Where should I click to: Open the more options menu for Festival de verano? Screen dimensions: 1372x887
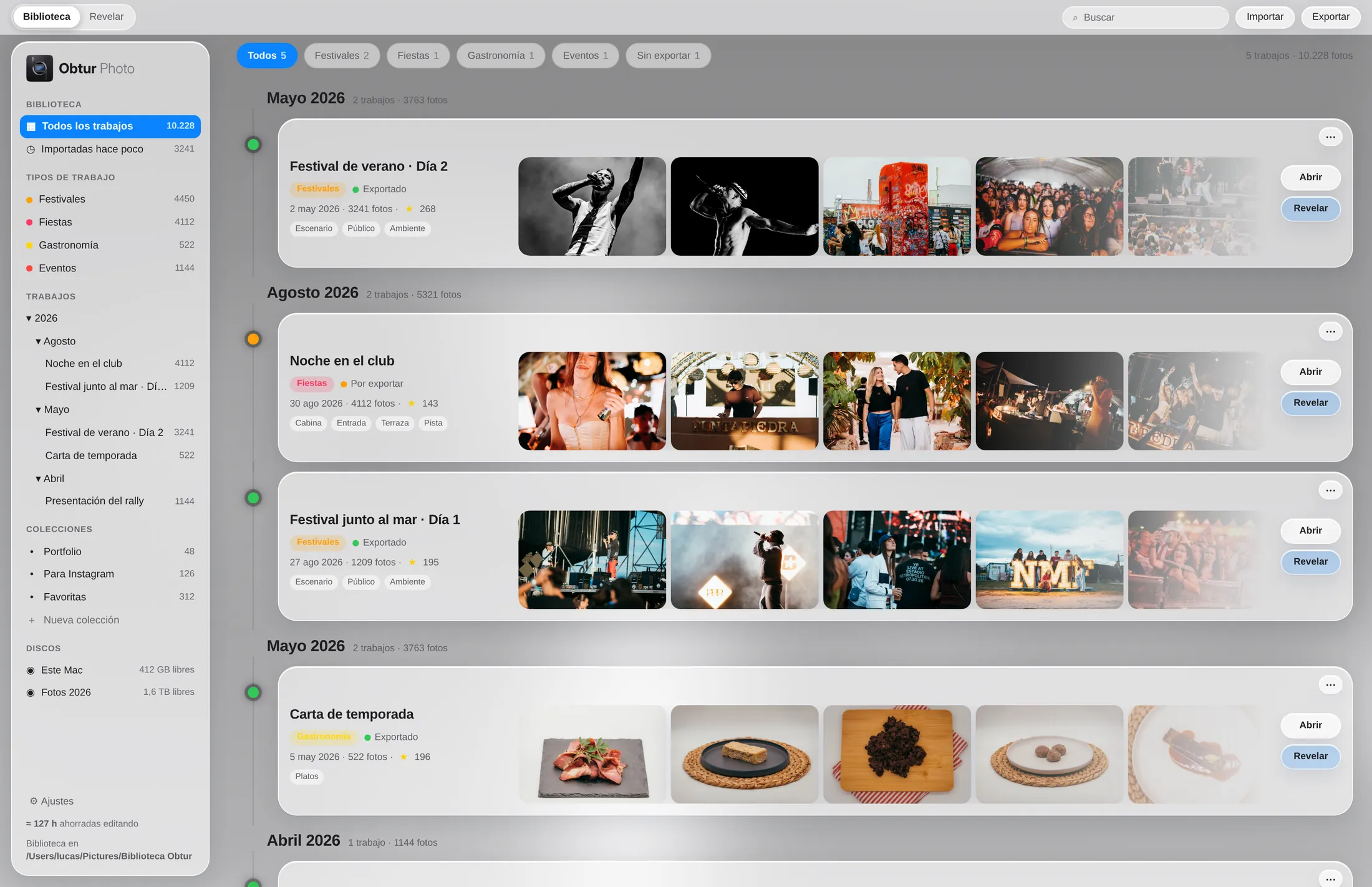[x=1330, y=137]
